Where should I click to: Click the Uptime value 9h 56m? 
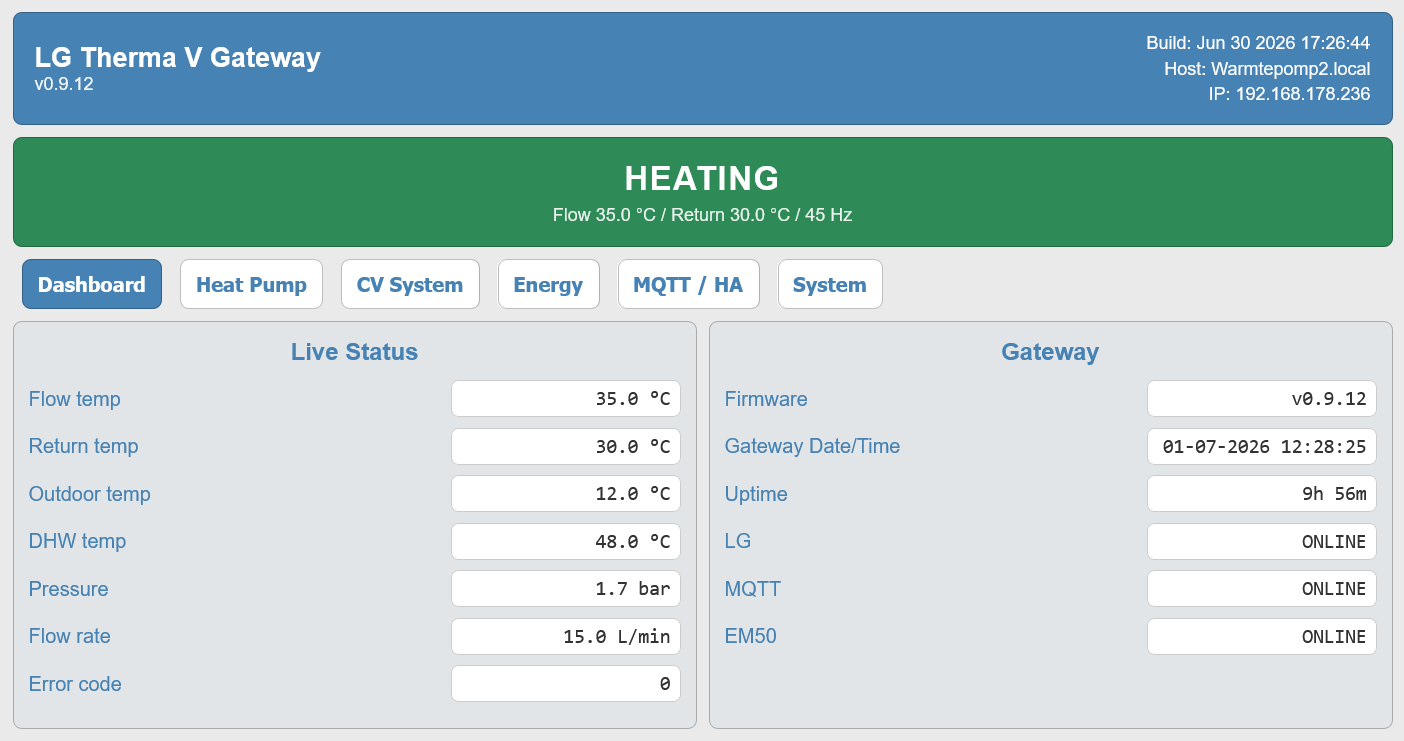[1262, 493]
